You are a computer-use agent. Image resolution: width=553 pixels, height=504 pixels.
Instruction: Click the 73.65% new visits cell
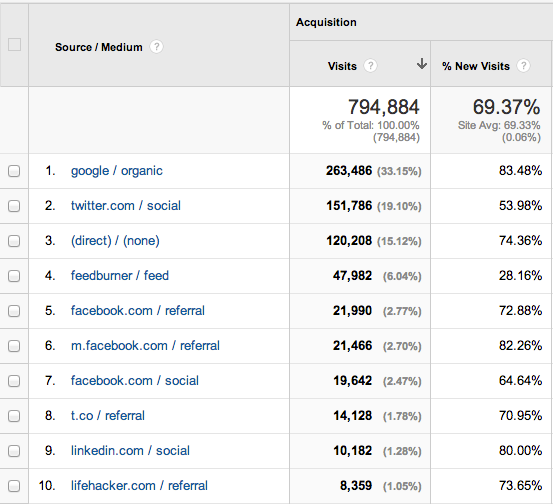[x=520, y=486]
